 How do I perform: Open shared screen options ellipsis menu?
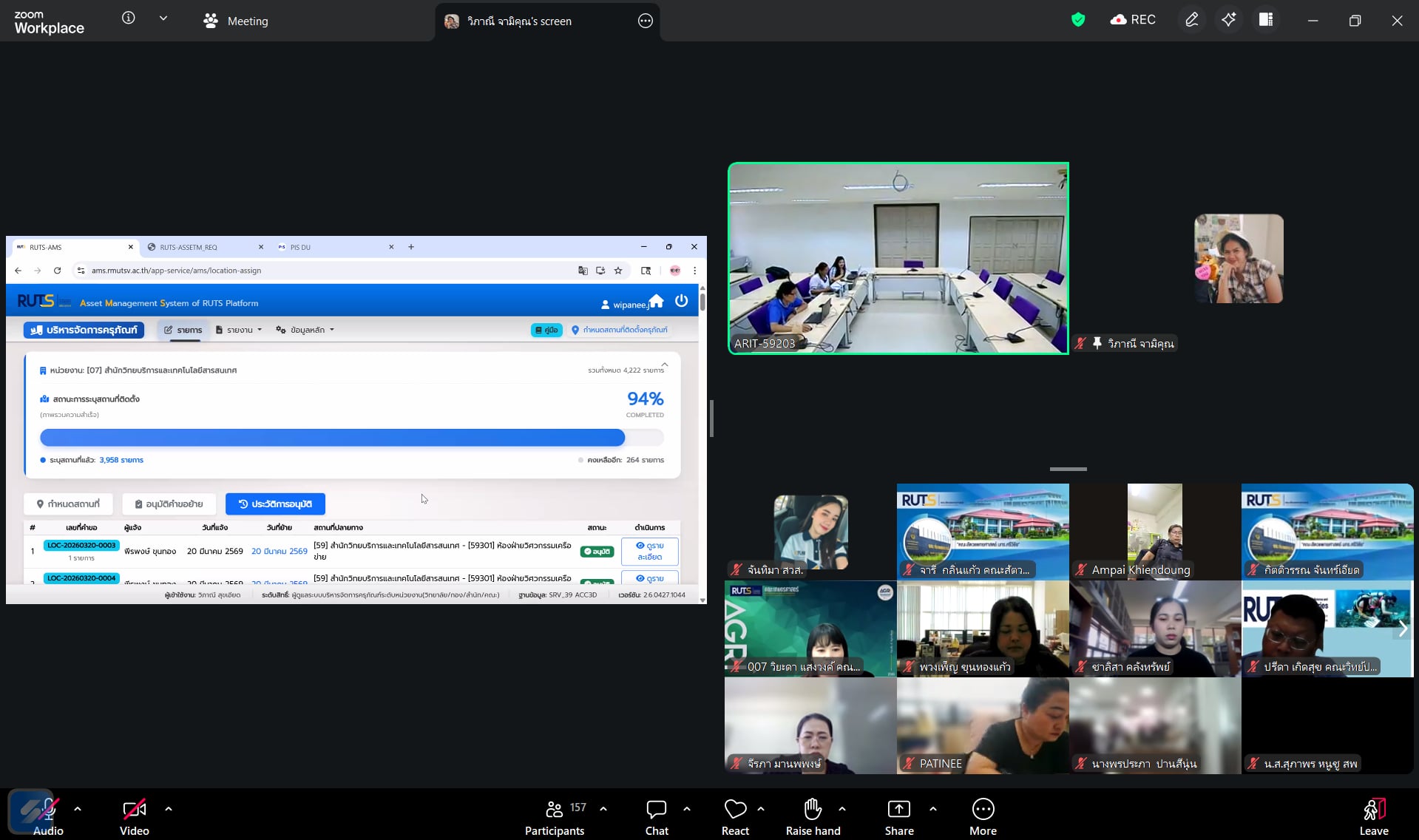pos(645,21)
